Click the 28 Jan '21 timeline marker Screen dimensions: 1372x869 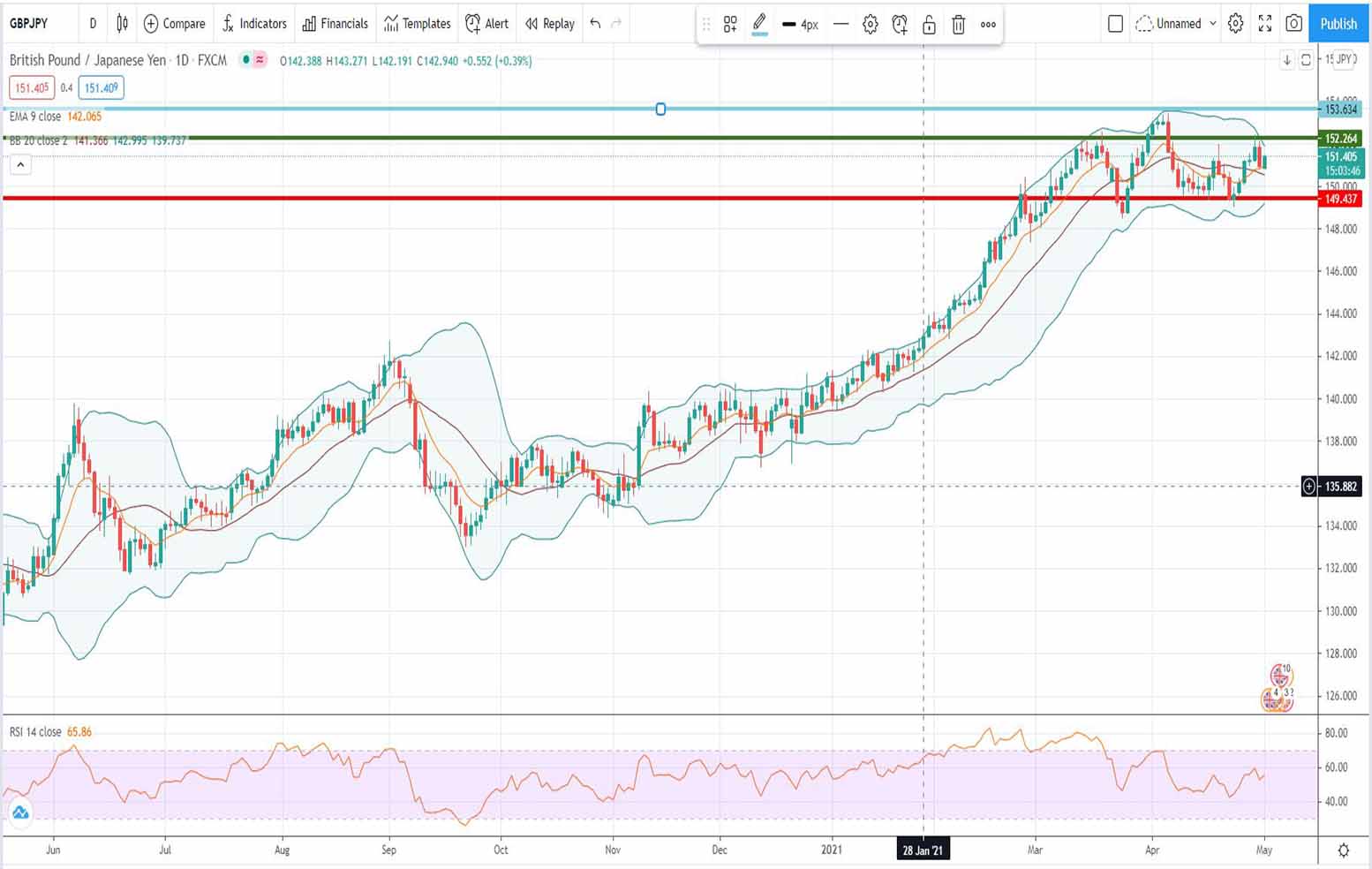click(x=923, y=850)
